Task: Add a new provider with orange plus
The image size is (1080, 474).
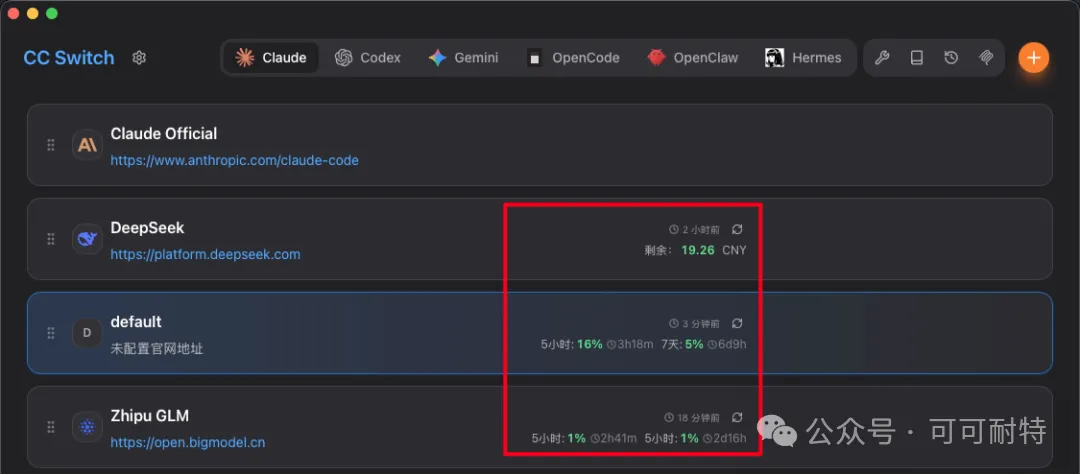Action: click(x=1033, y=58)
